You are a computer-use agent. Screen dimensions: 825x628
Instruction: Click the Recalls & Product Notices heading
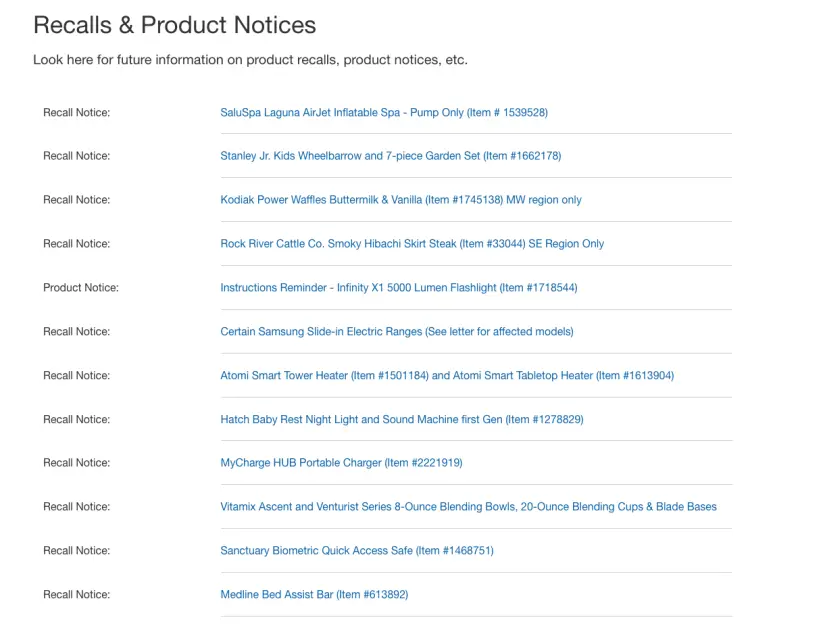click(174, 25)
